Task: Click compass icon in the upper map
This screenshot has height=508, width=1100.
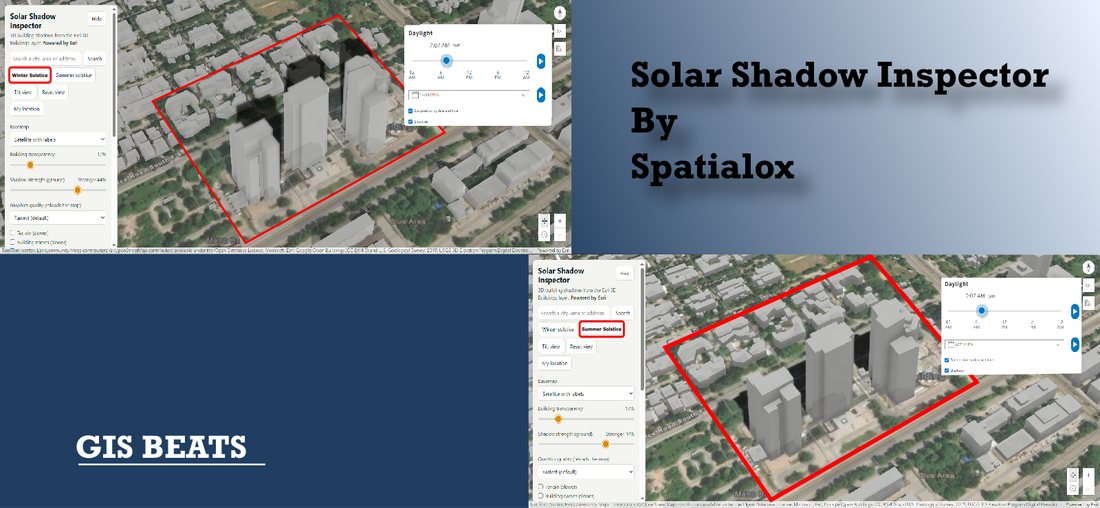Action: (560, 13)
